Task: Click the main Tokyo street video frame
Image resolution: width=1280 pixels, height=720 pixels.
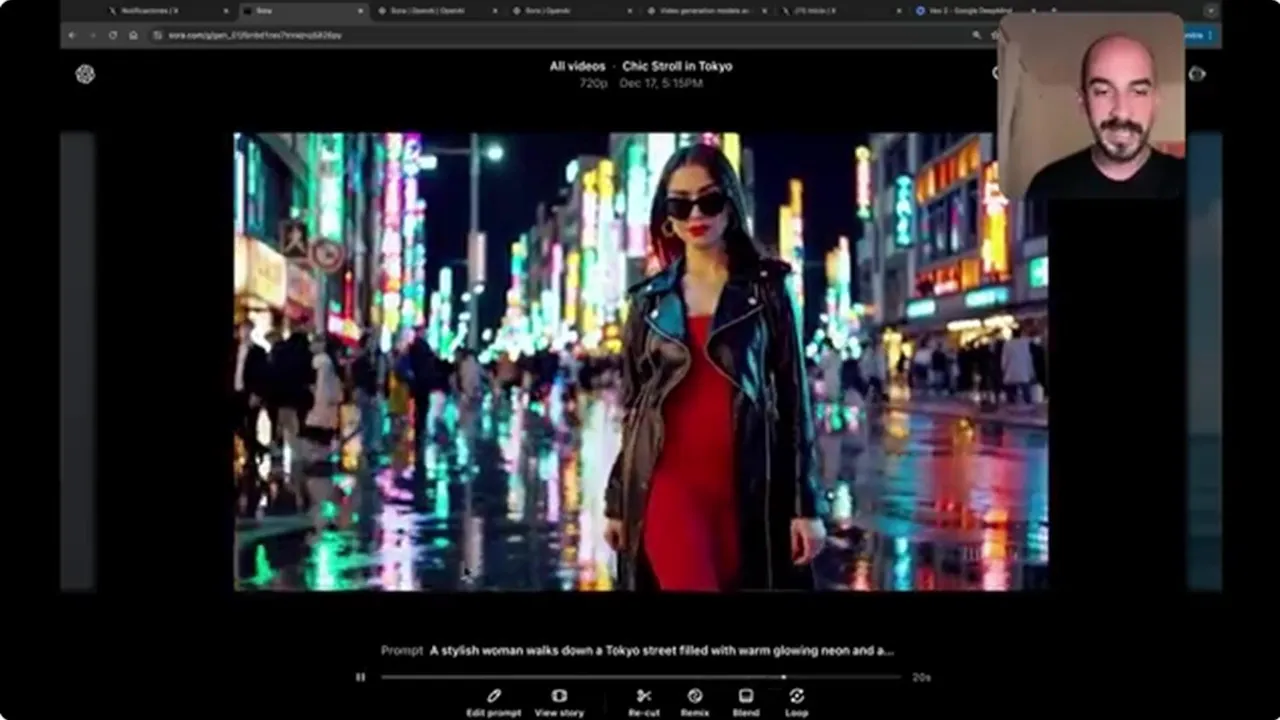Action: coord(641,361)
